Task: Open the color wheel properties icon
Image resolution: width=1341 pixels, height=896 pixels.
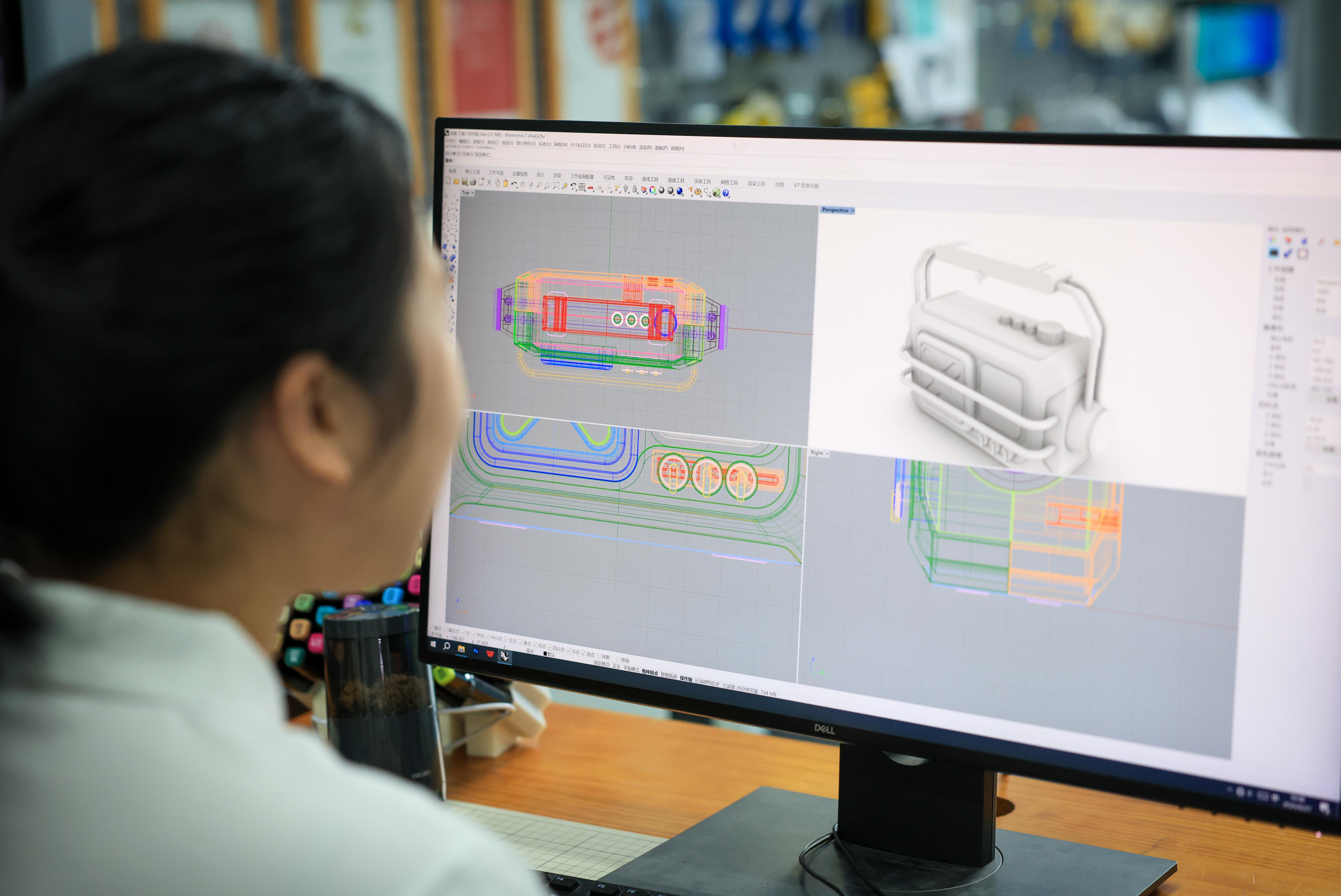Action: [652, 190]
